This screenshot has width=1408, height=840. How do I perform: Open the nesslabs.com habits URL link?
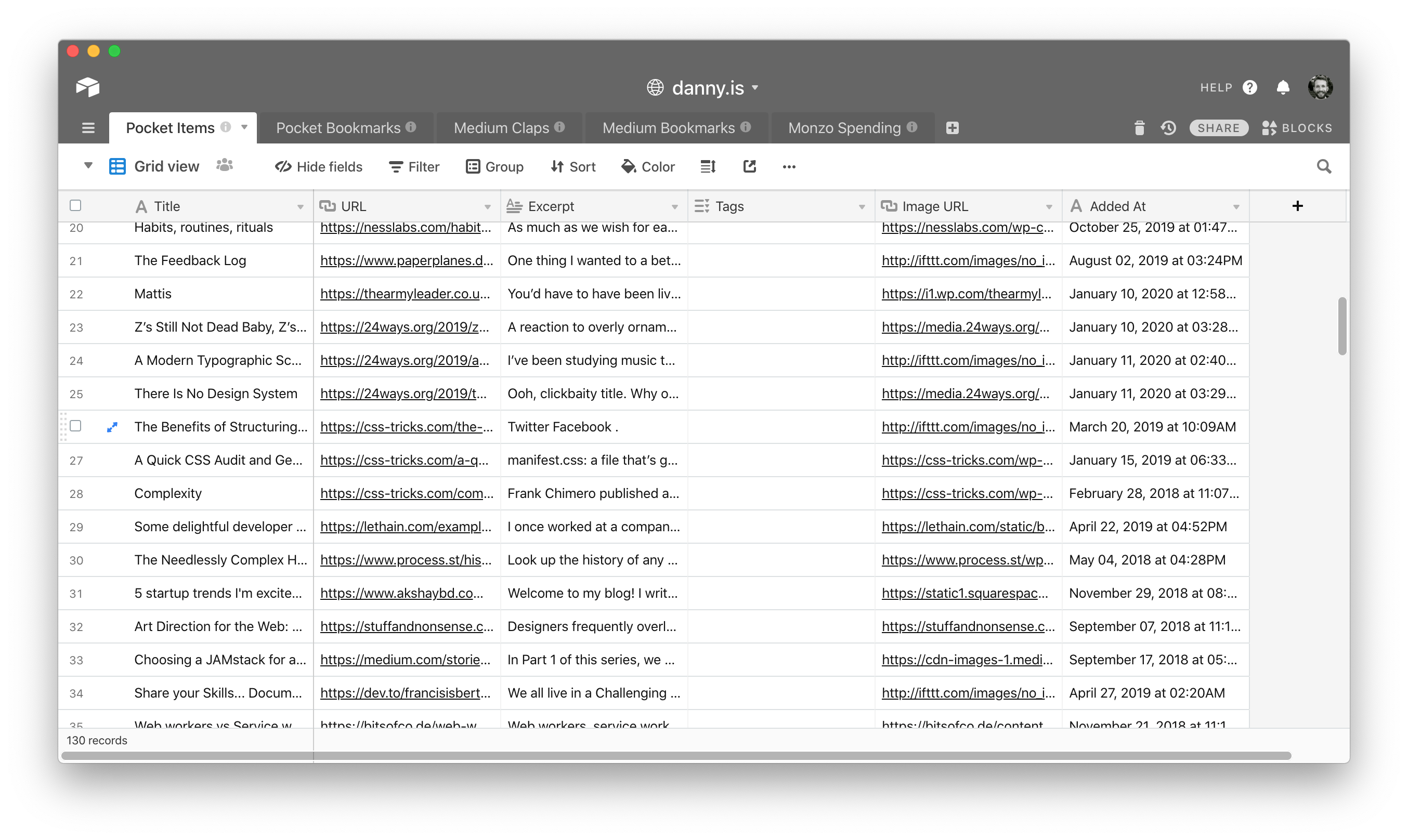point(405,228)
